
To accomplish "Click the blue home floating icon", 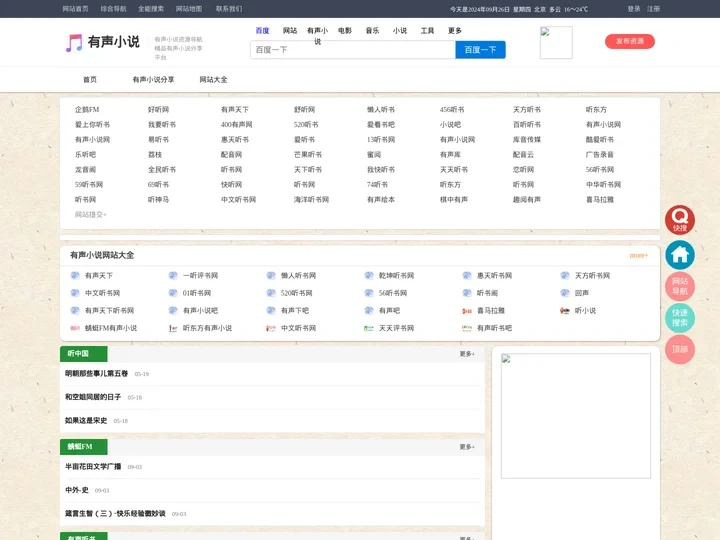I will tap(680, 255).
